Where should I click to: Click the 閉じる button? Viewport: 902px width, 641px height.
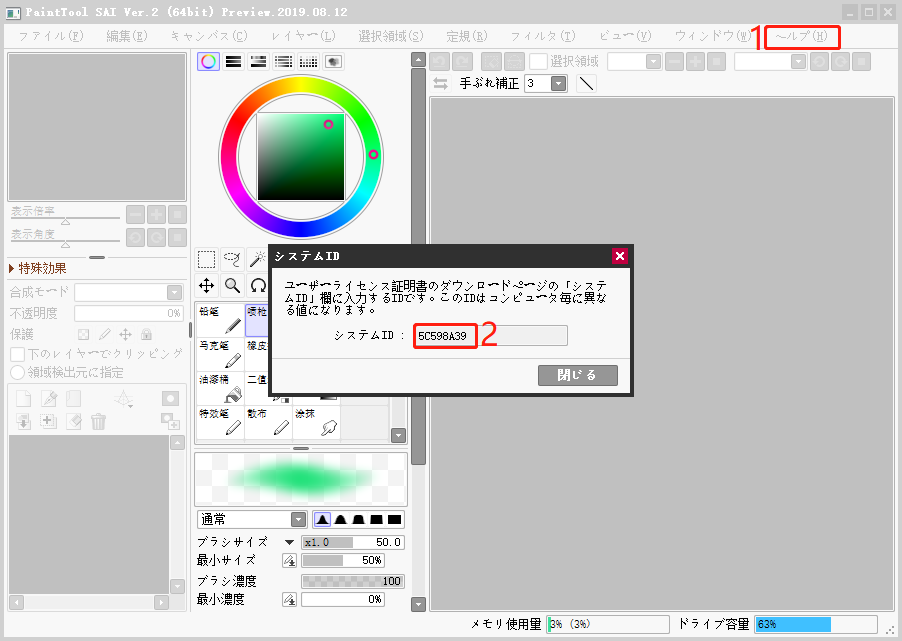(578, 375)
